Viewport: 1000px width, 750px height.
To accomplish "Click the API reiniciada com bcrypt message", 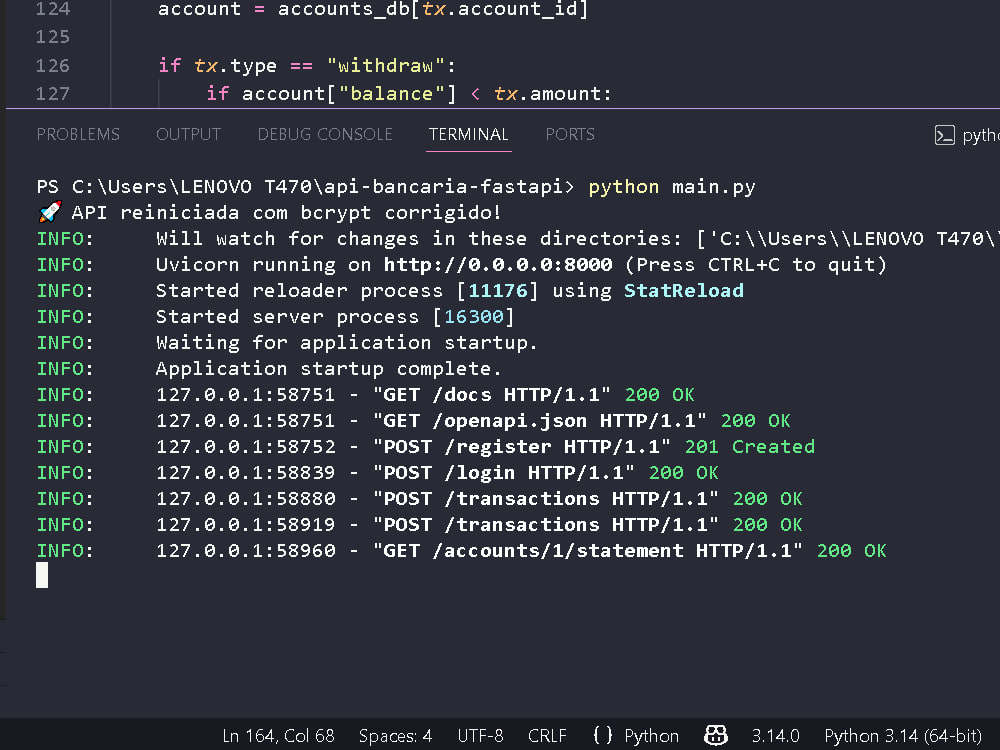I will tap(269, 212).
